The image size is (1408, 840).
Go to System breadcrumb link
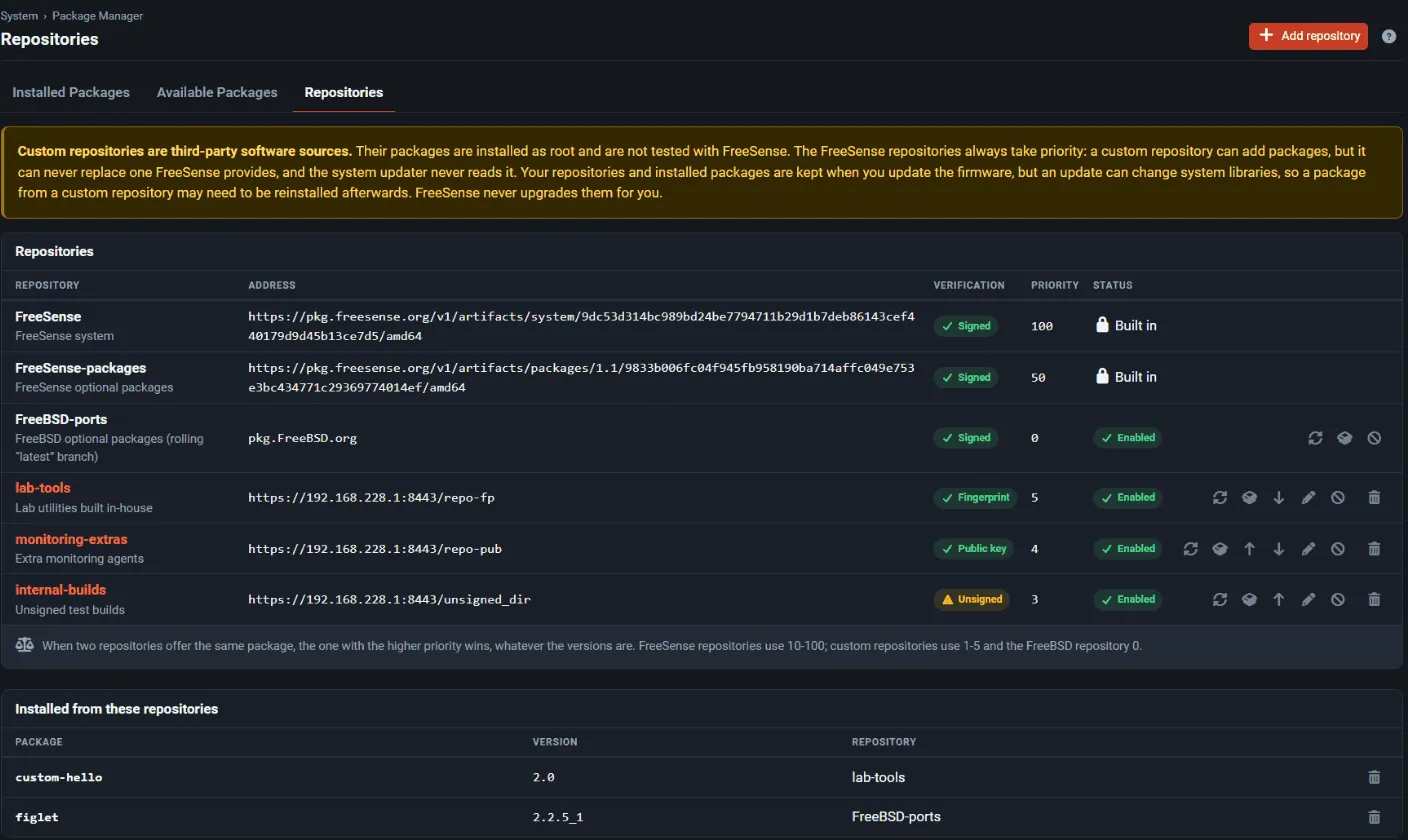pos(19,16)
